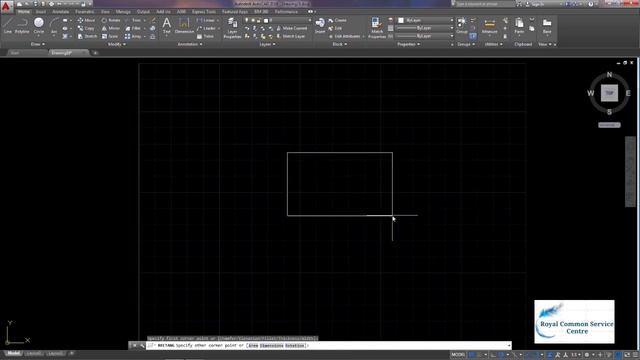Switch to the Start file tab

pyautogui.click(x=26, y=53)
